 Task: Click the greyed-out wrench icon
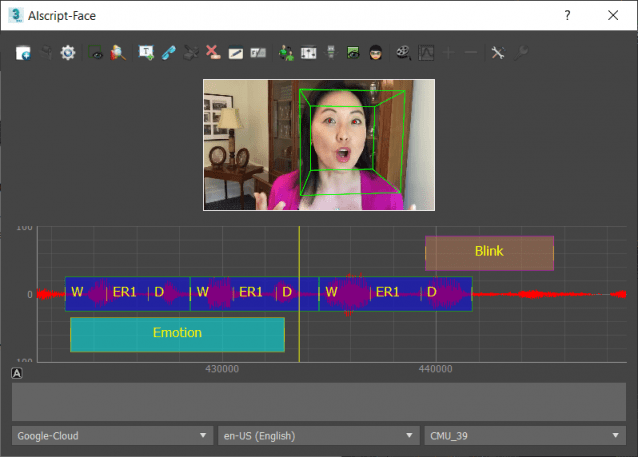point(520,53)
